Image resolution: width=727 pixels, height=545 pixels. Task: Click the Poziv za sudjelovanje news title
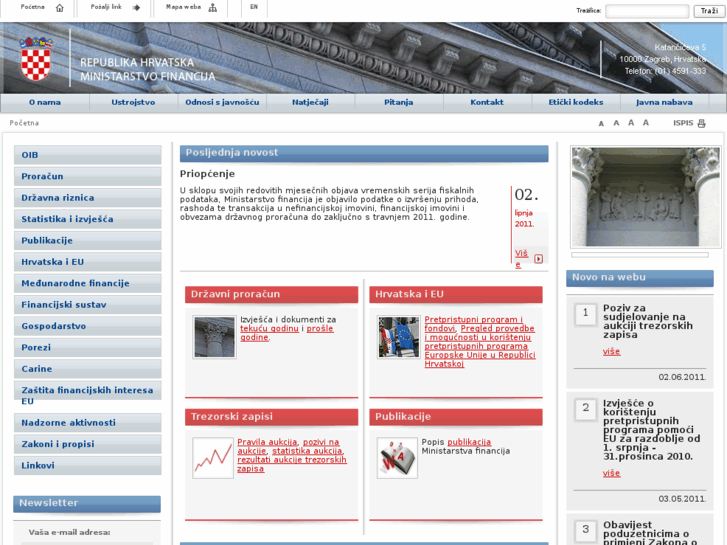[x=648, y=321]
